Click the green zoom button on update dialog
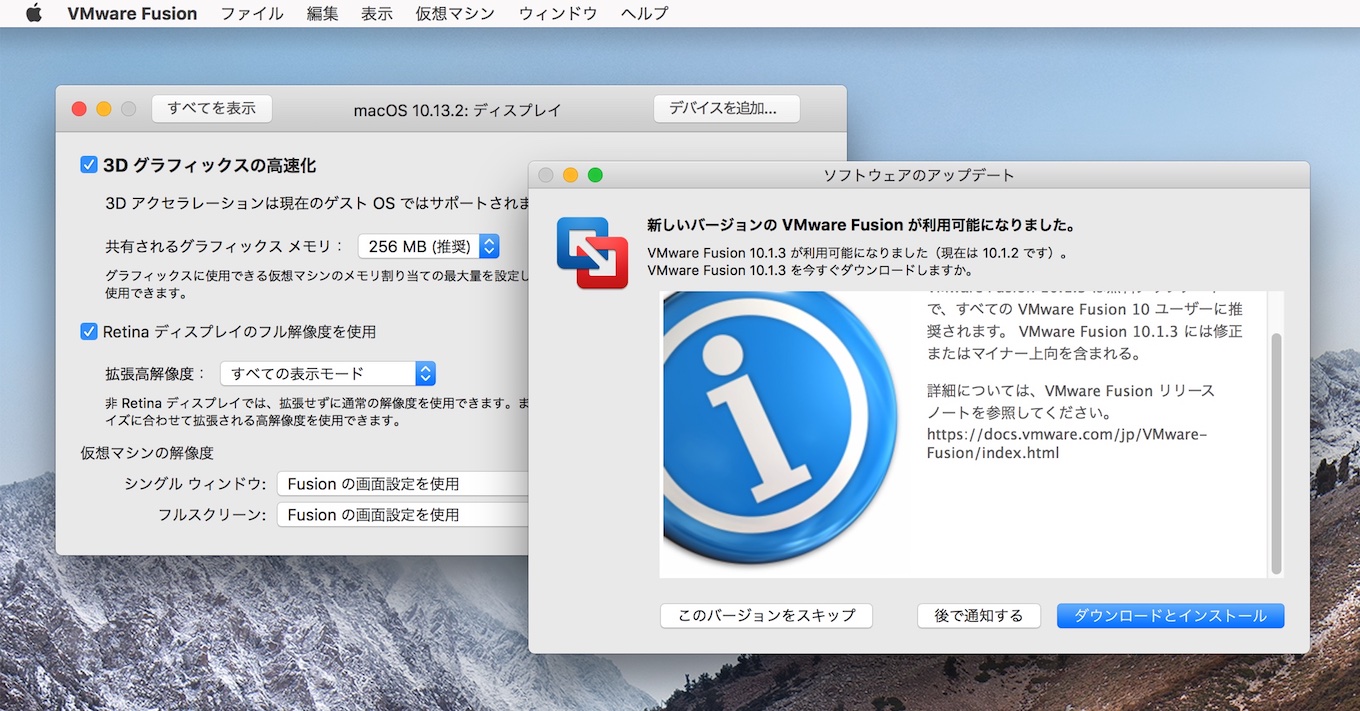The width and height of the screenshot is (1360, 711). tap(596, 175)
